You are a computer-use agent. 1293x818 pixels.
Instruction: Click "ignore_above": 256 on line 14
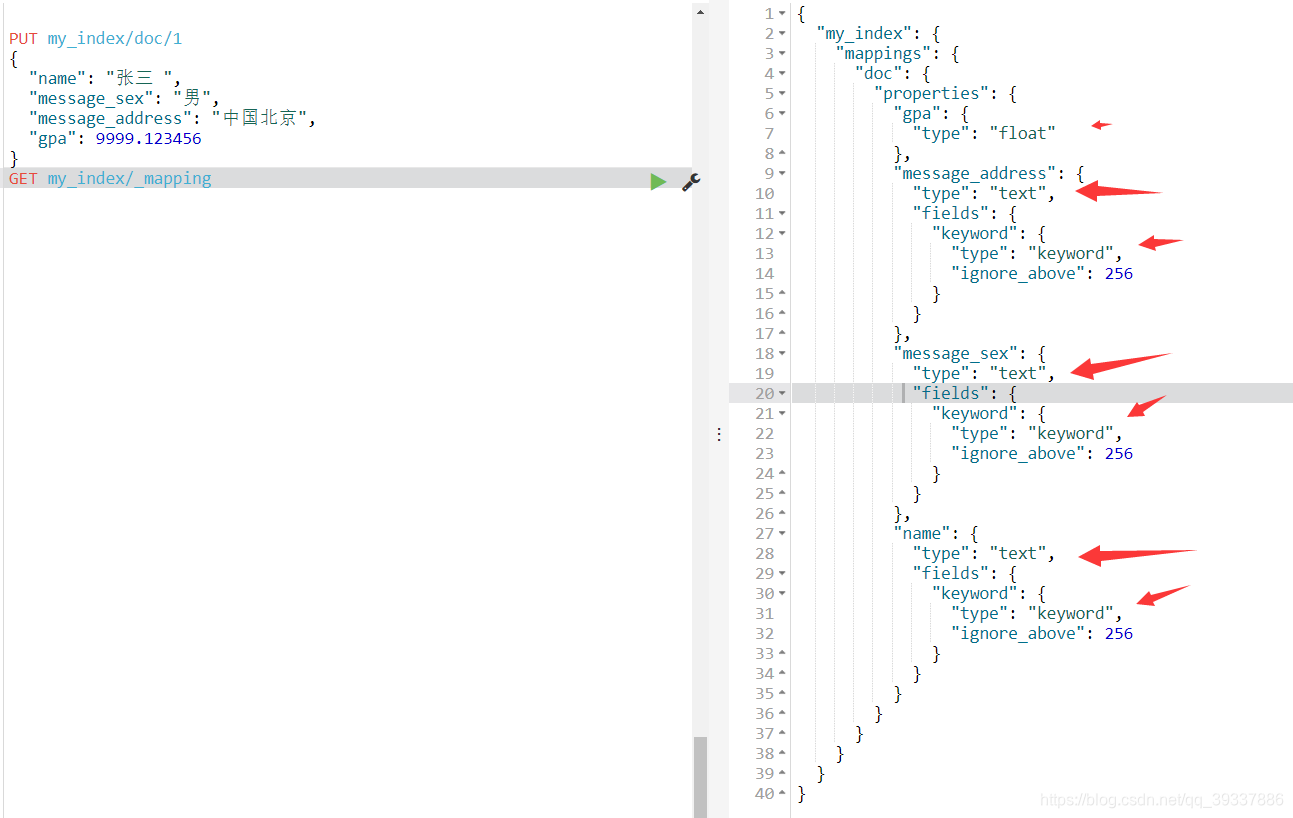click(x=1042, y=274)
